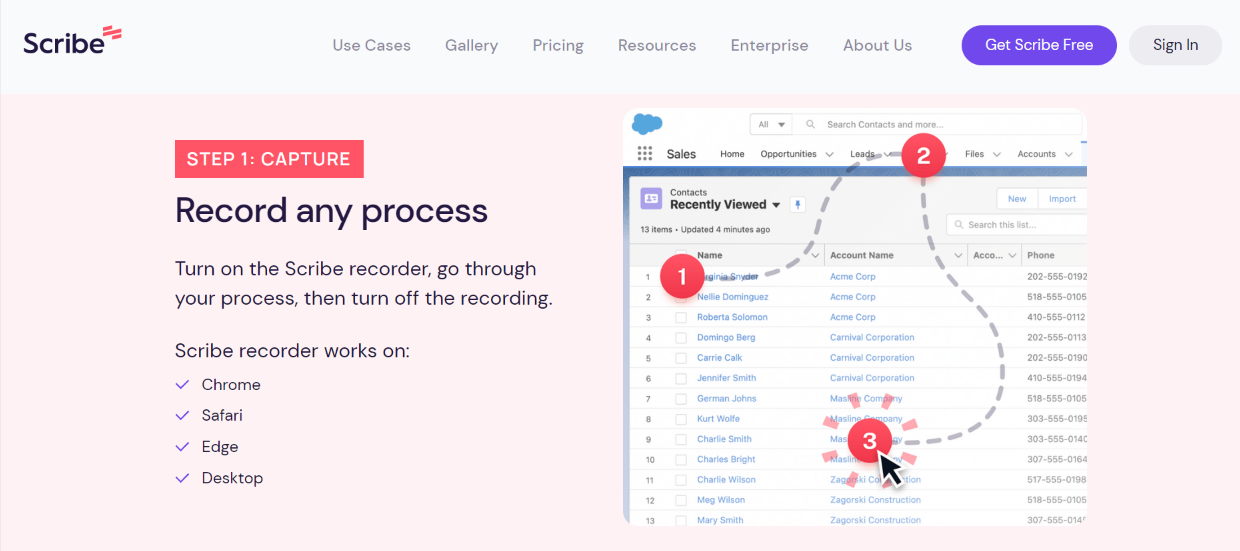Check the box for Nellie Dominguez
The width and height of the screenshot is (1240, 551).
681,297
